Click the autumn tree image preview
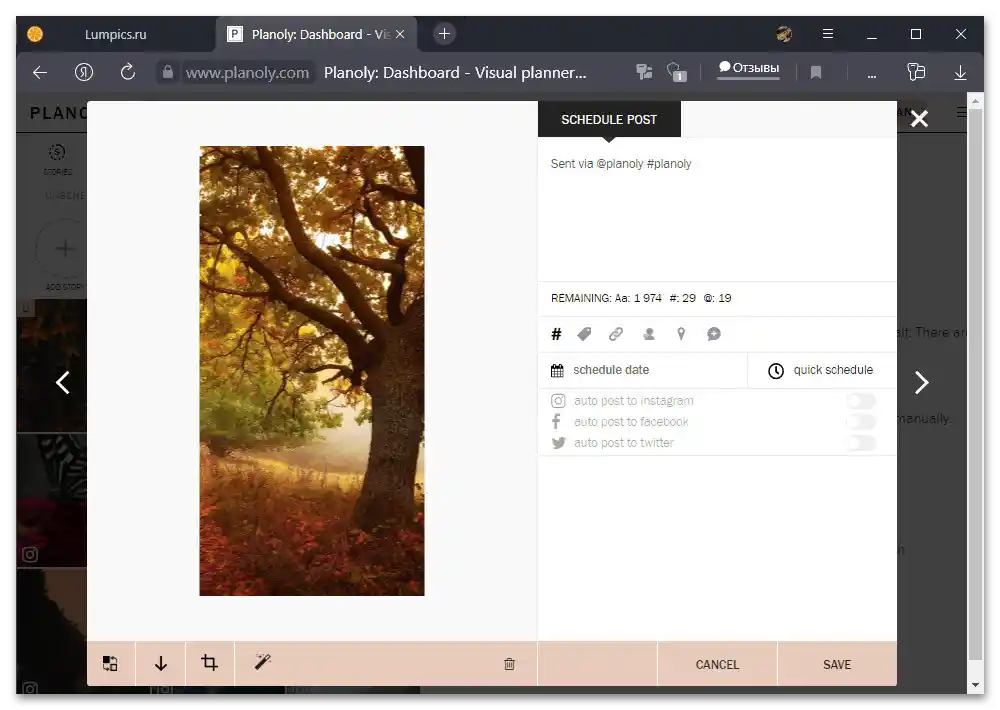Screen dimensions: 1000x710 pyautogui.click(x=312, y=371)
